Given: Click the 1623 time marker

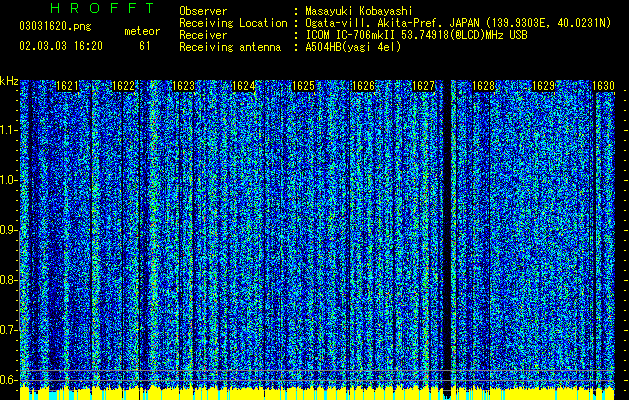Looking at the screenshot, I should point(183,86).
